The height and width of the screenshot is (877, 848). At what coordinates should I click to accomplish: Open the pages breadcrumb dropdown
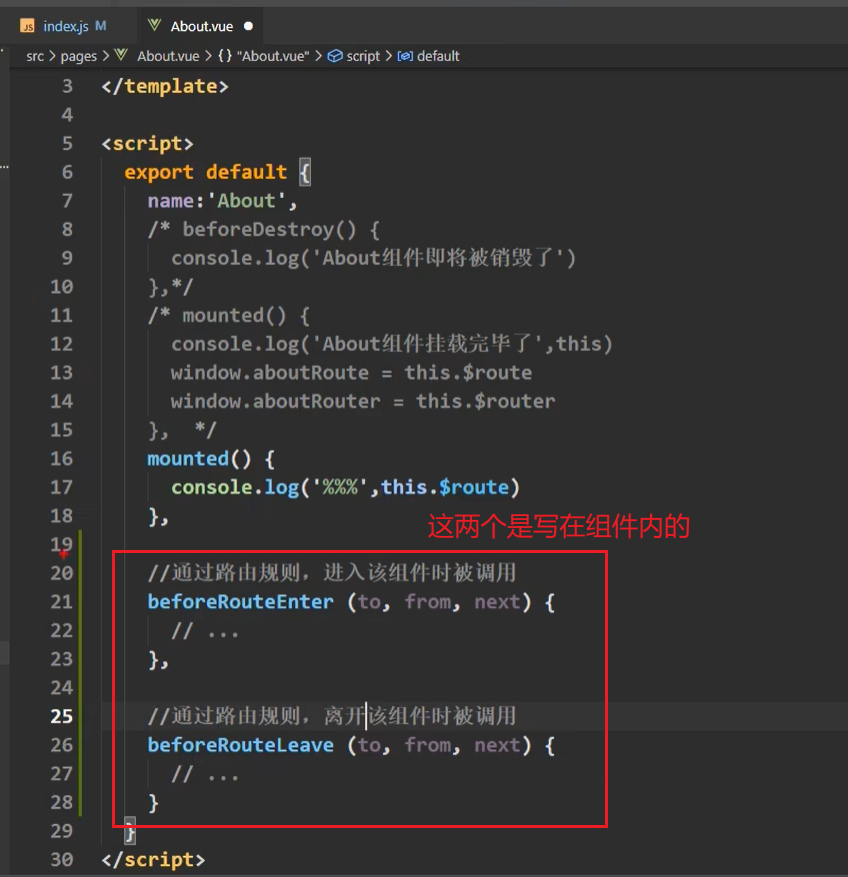point(78,56)
